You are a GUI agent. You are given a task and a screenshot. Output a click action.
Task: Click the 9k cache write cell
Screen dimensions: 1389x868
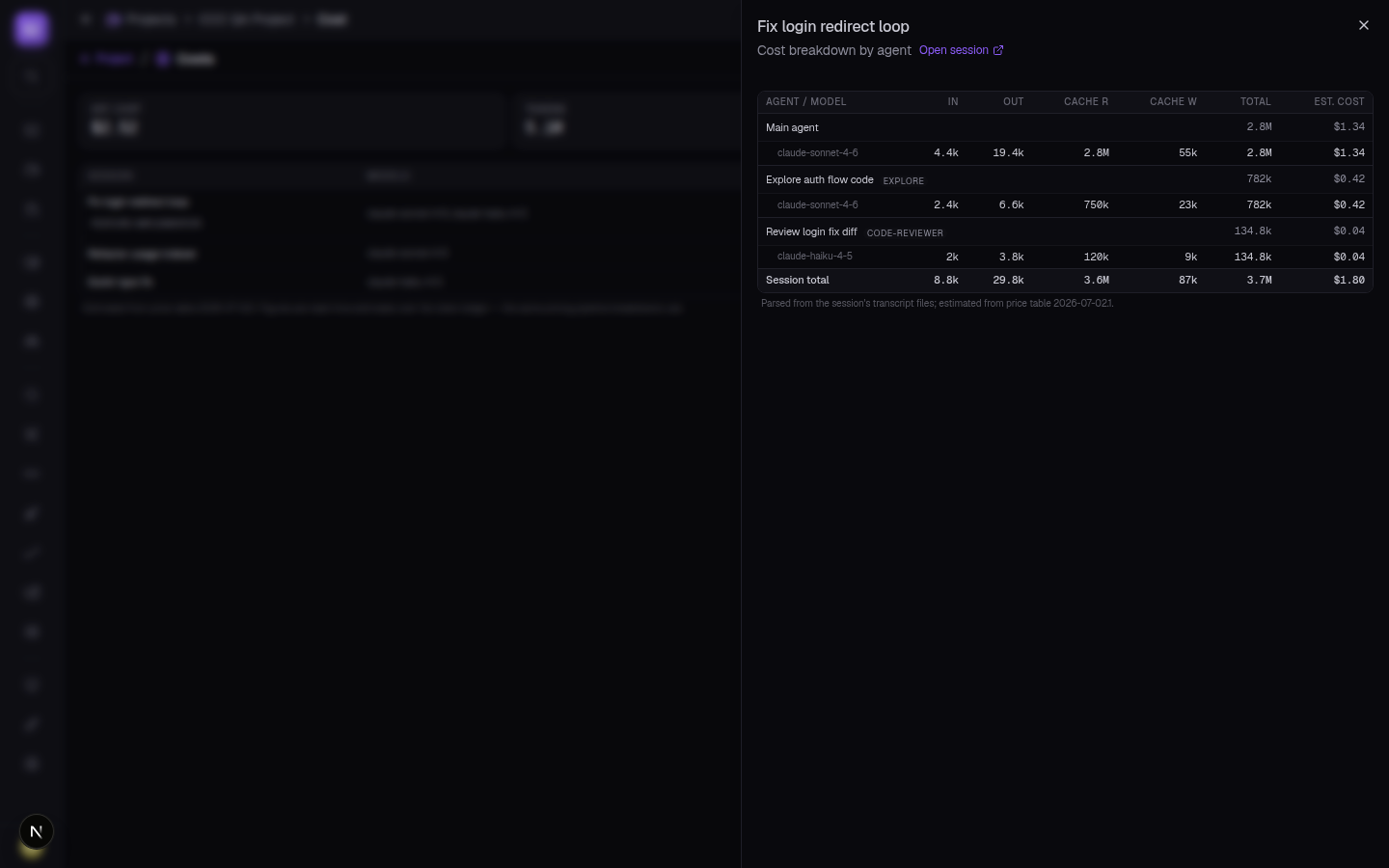(1190, 257)
